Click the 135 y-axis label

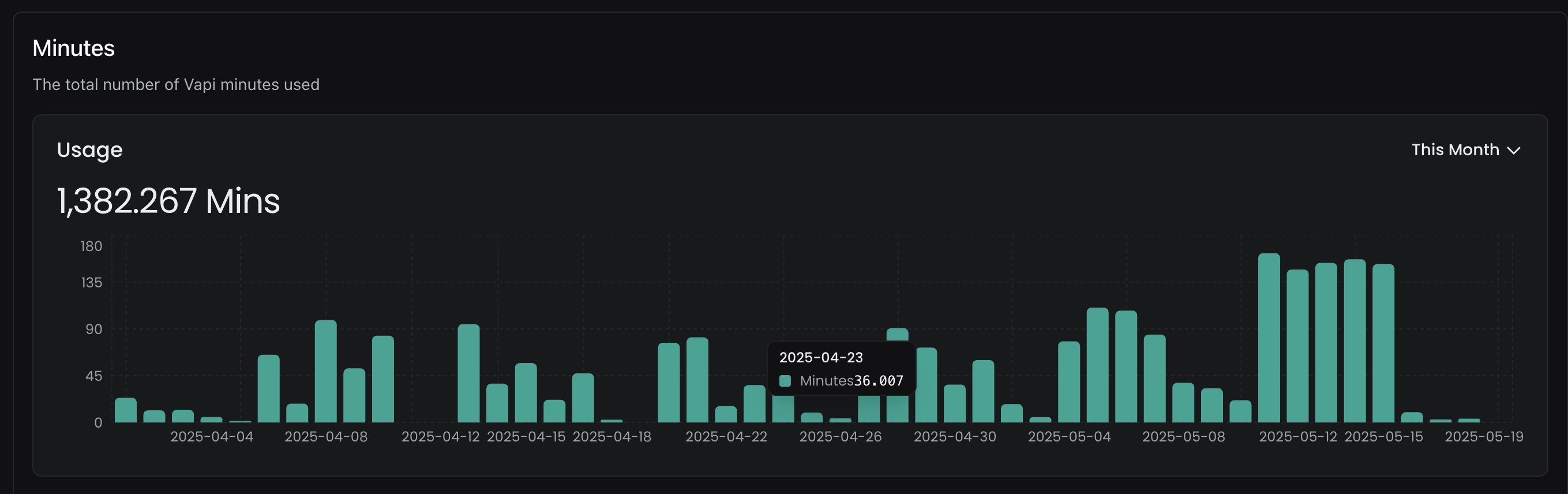tap(91, 283)
